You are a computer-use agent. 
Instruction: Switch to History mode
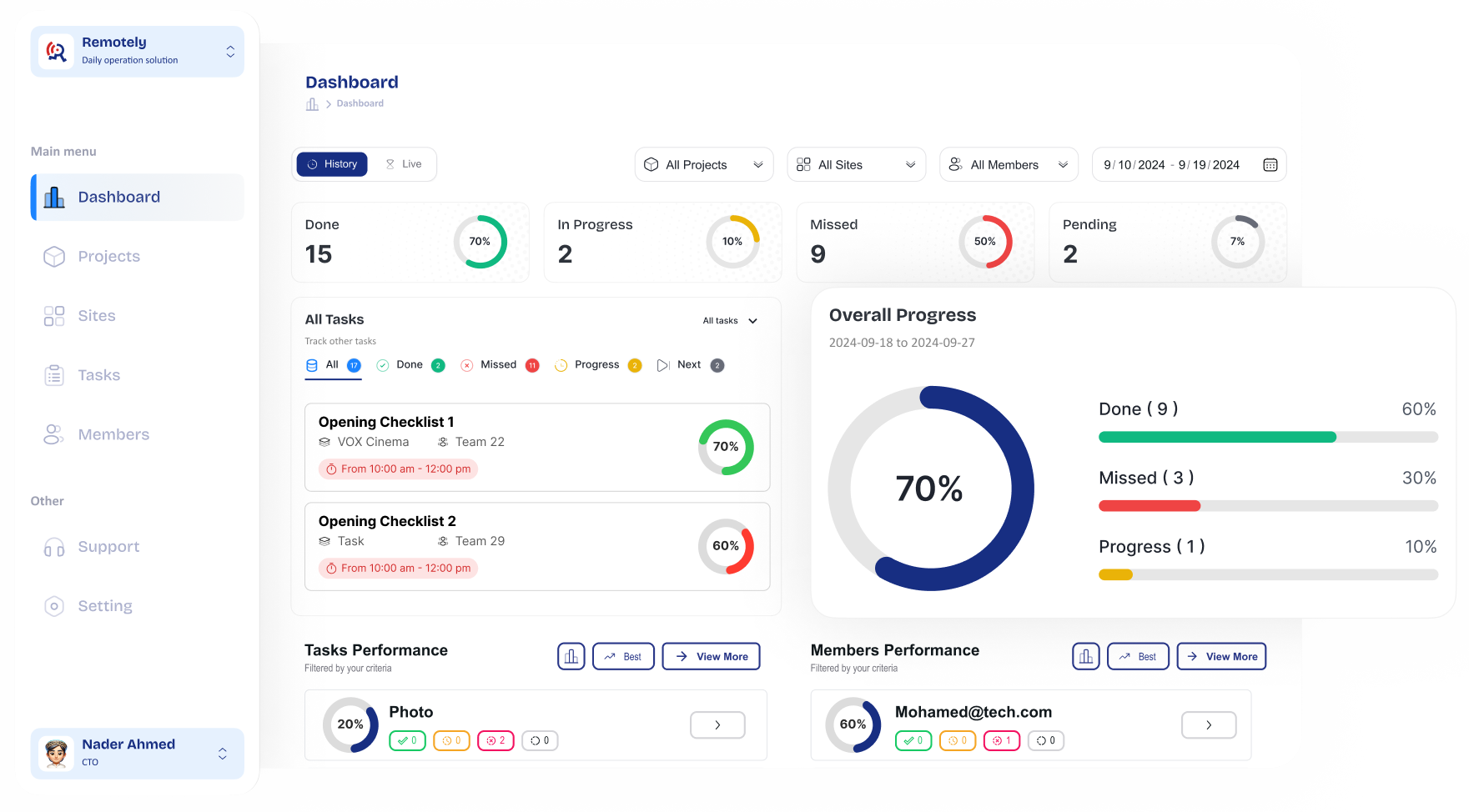click(x=332, y=164)
